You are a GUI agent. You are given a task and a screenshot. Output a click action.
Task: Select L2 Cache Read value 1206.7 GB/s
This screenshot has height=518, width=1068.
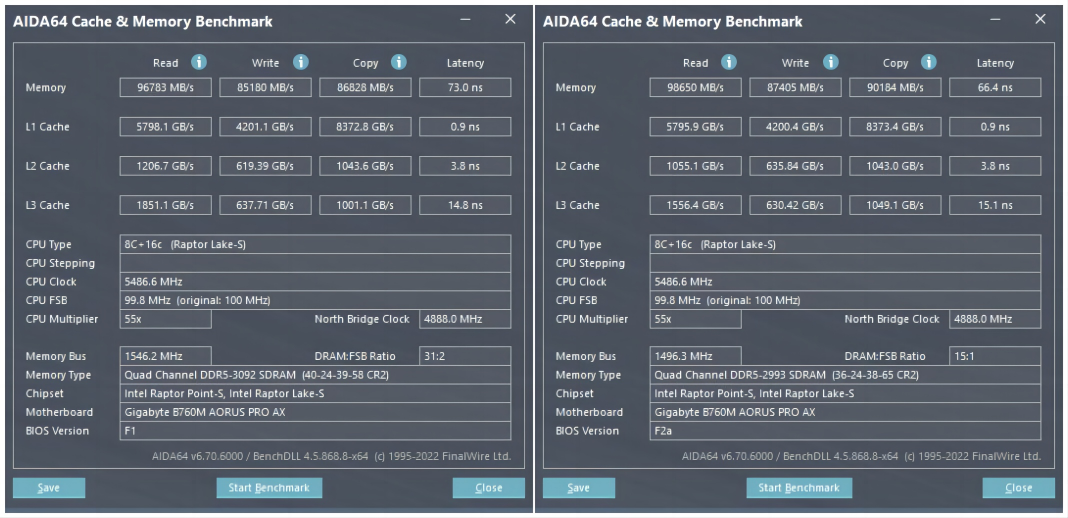click(166, 166)
